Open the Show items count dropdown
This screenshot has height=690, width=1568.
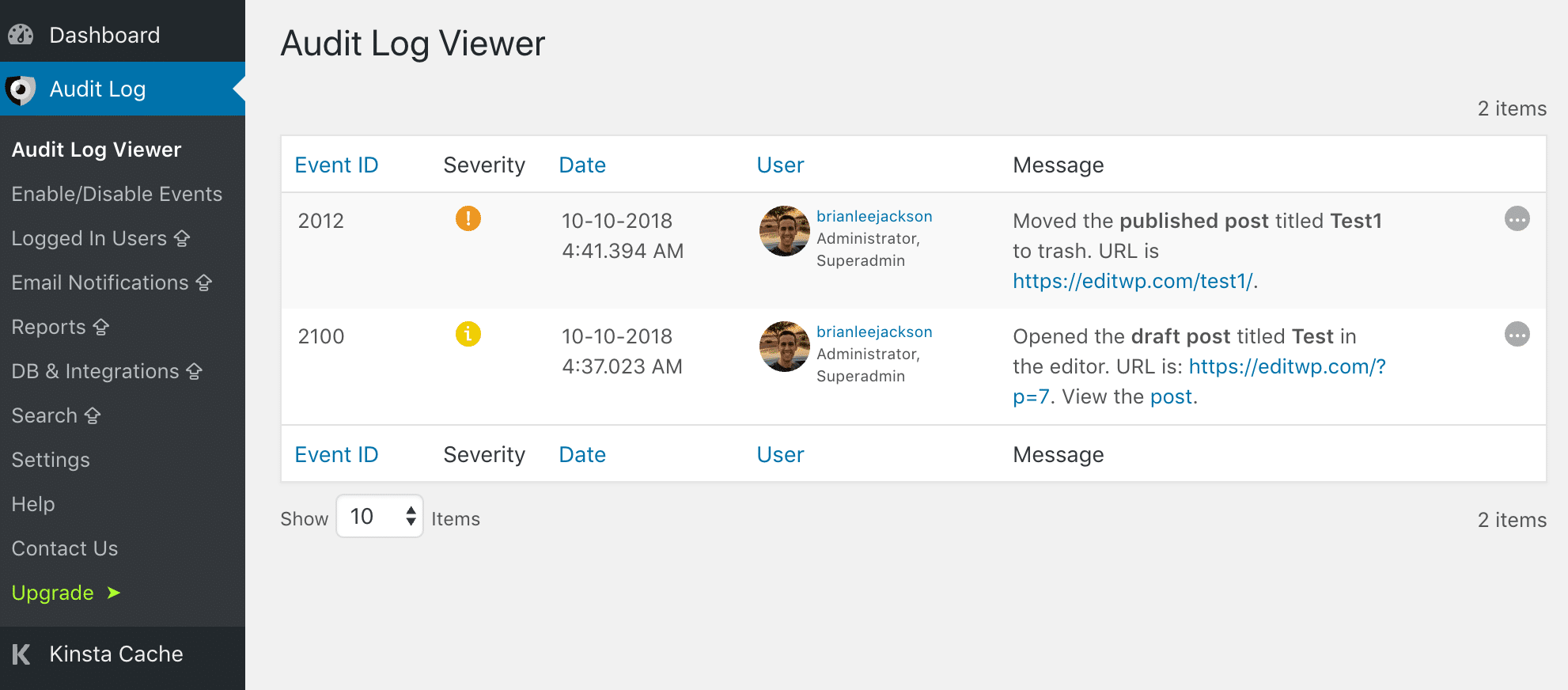click(380, 517)
